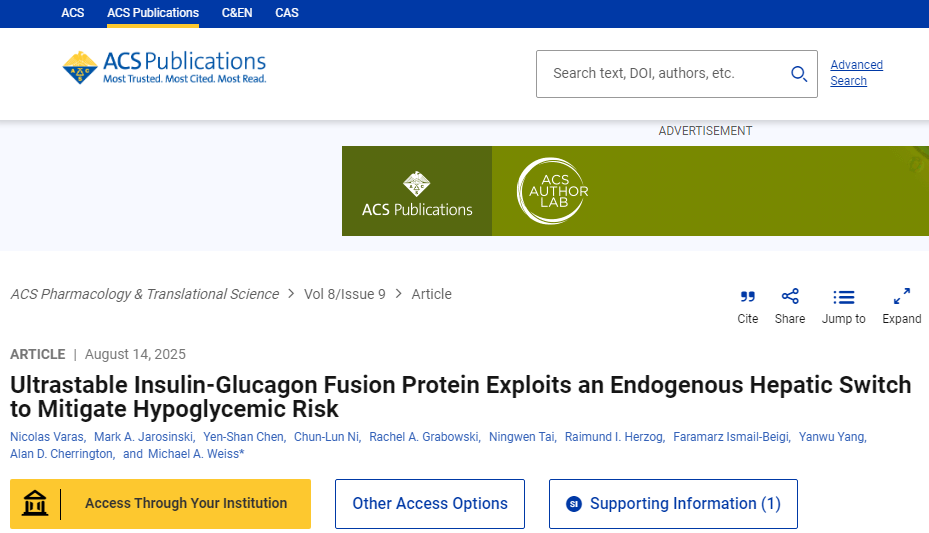This screenshot has height=533, width=929.
Task: Click the Expand arrows icon
Action: coord(901,297)
